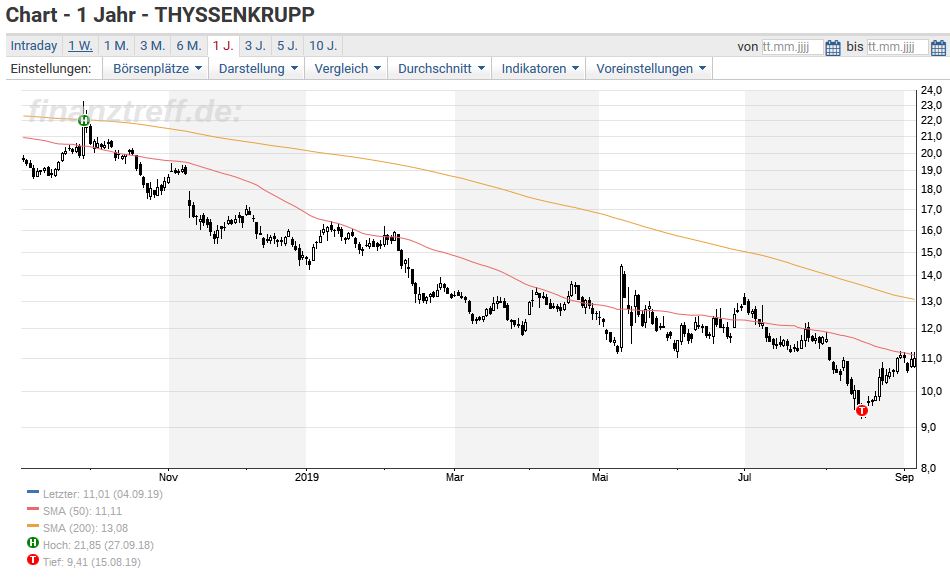Click the 'SMA (50): 11,11' legend text

[x=82, y=511]
